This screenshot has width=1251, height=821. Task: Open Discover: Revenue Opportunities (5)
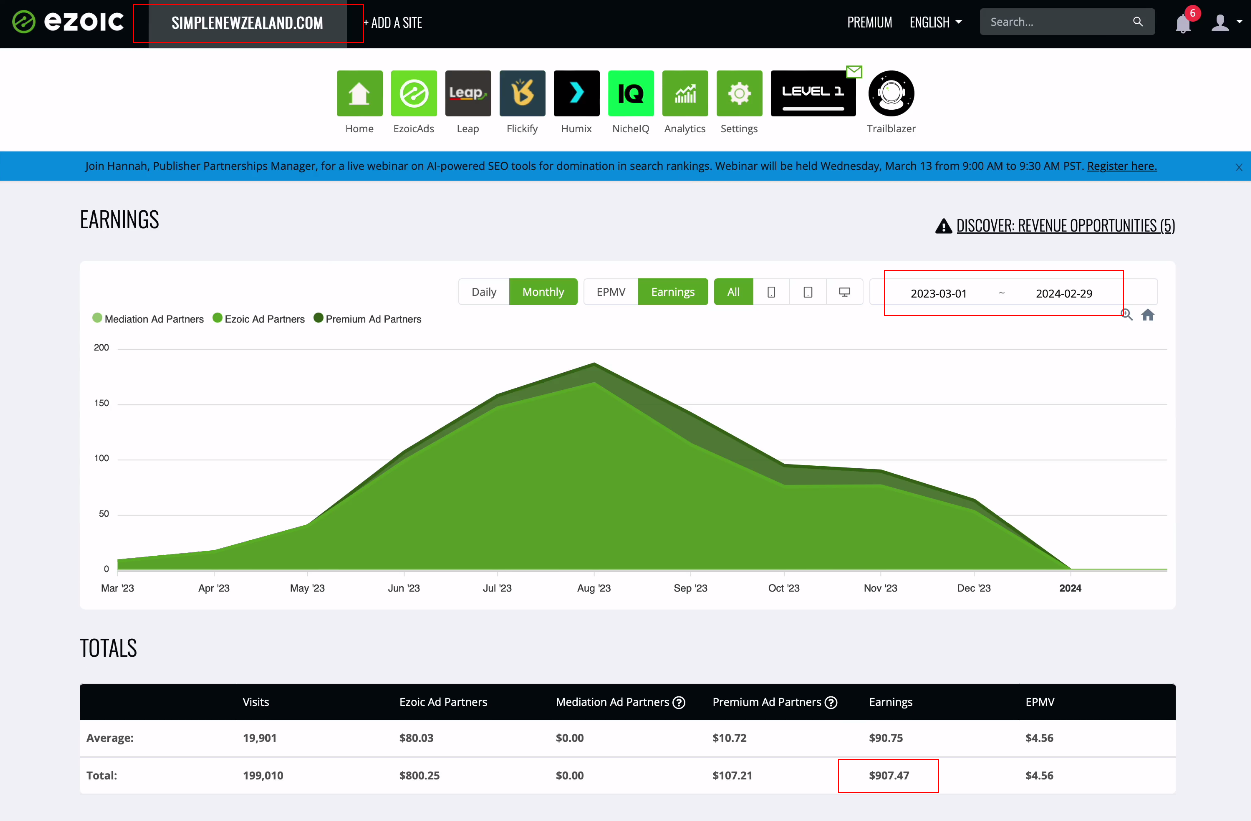1066,226
